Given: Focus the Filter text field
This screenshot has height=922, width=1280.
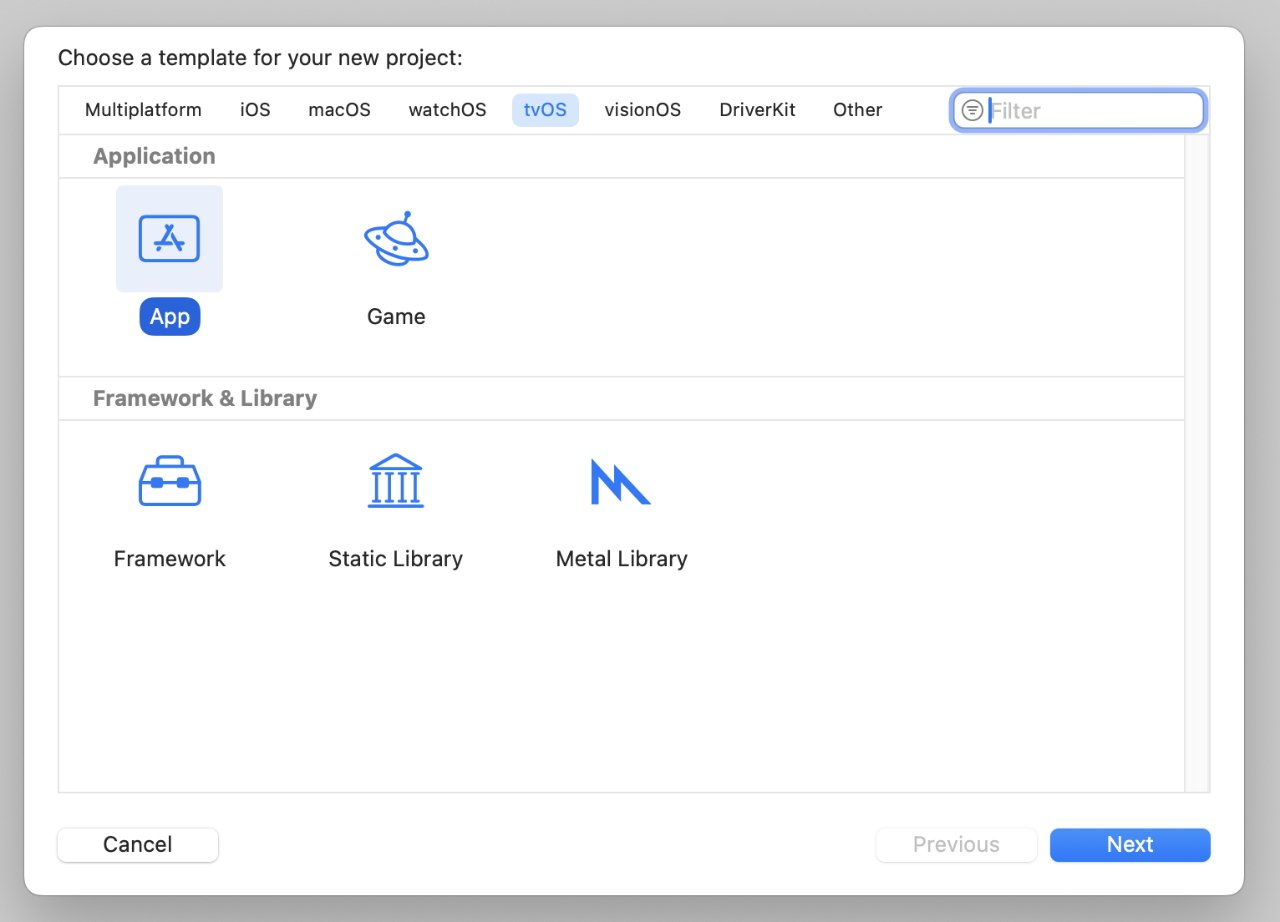Looking at the screenshot, I should coord(1078,111).
